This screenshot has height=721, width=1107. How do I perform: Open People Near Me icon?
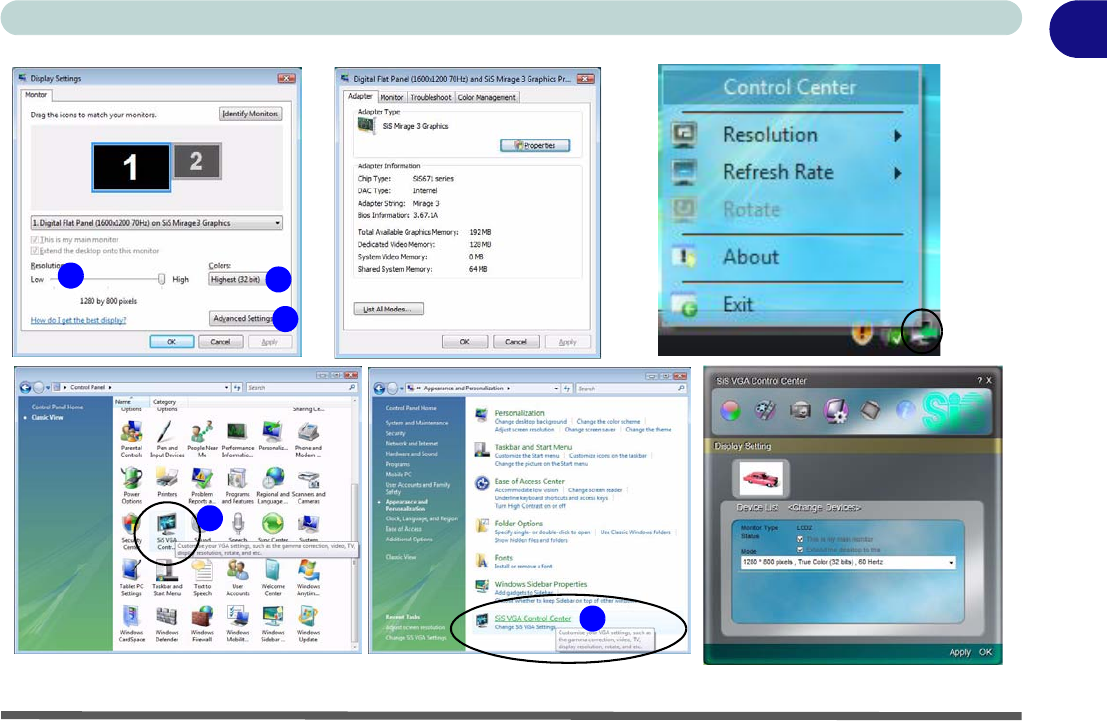202,439
